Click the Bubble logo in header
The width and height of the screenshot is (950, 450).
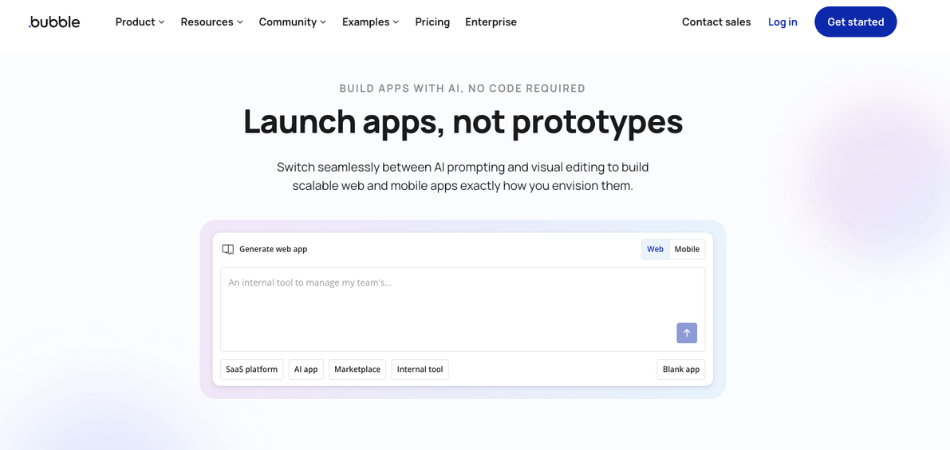tap(54, 22)
